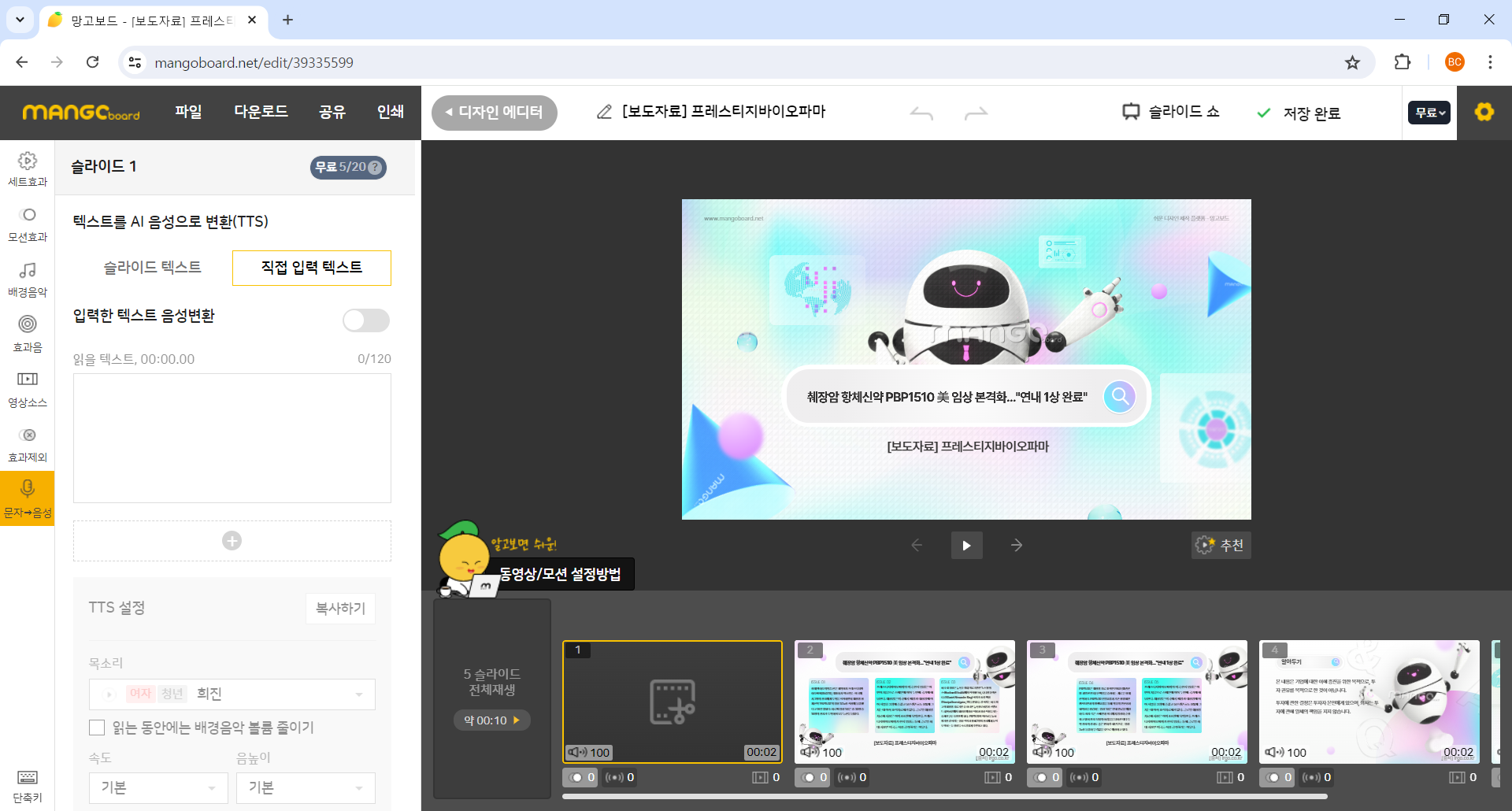Click slide 1 video source count icon
The width and height of the screenshot is (1512, 811).
click(x=760, y=777)
